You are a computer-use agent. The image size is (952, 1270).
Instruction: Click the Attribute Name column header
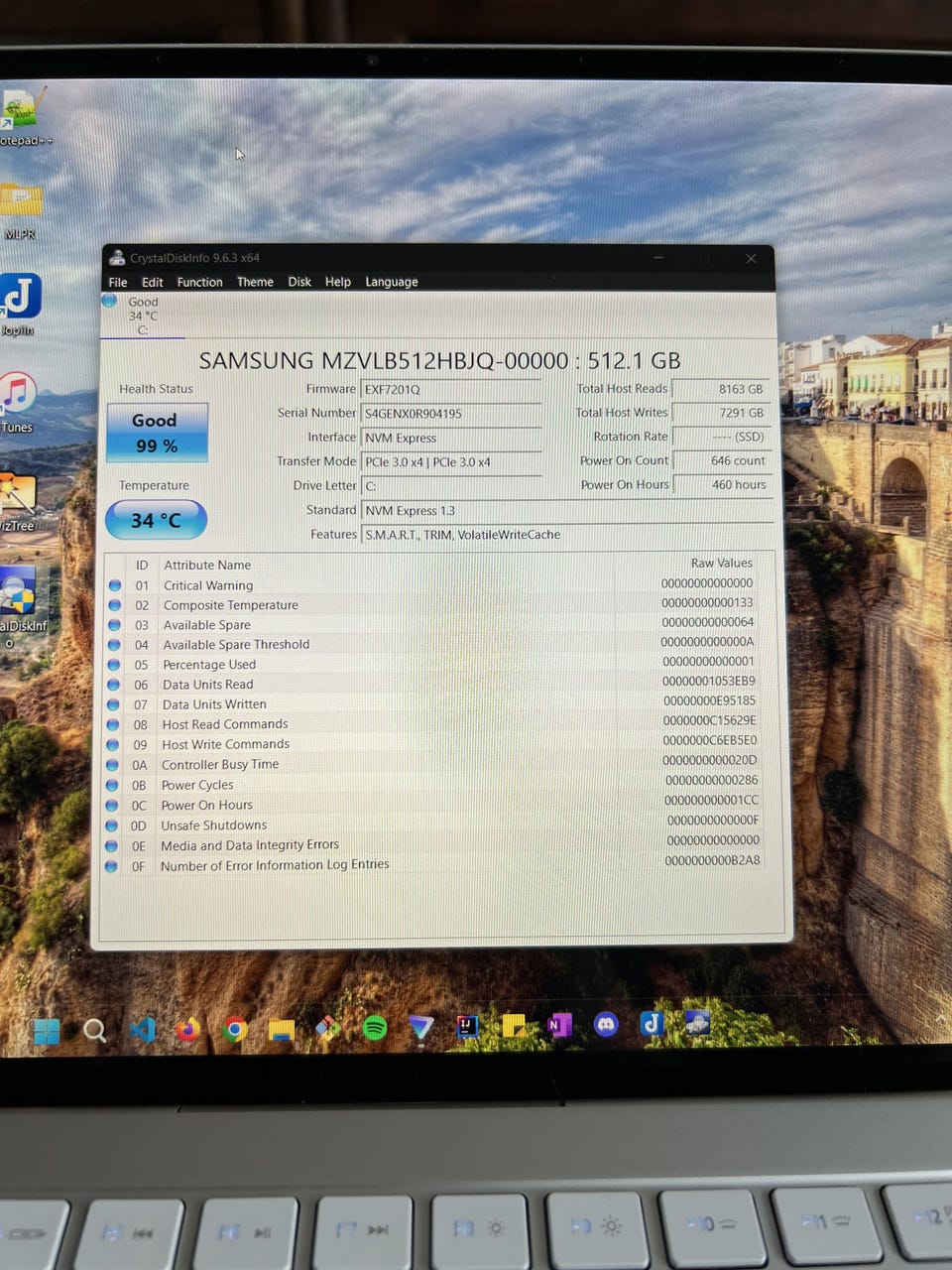207,565
